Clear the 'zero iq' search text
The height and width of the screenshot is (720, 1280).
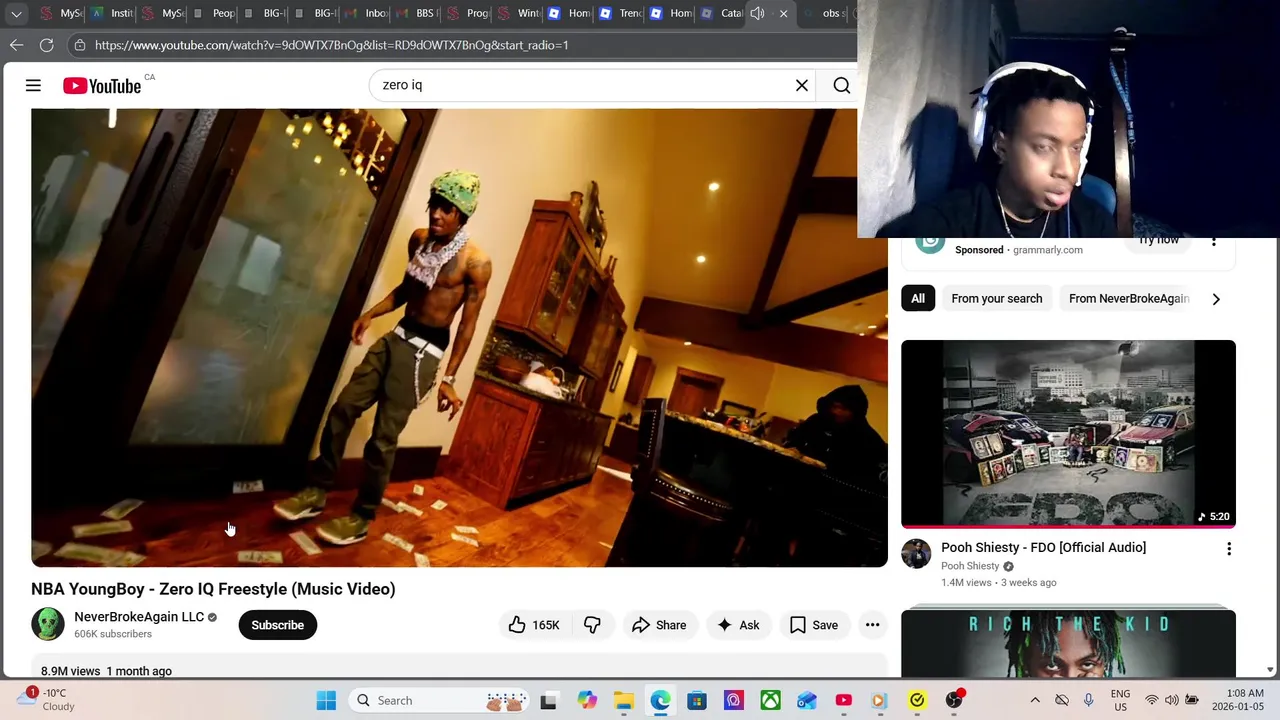802,85
